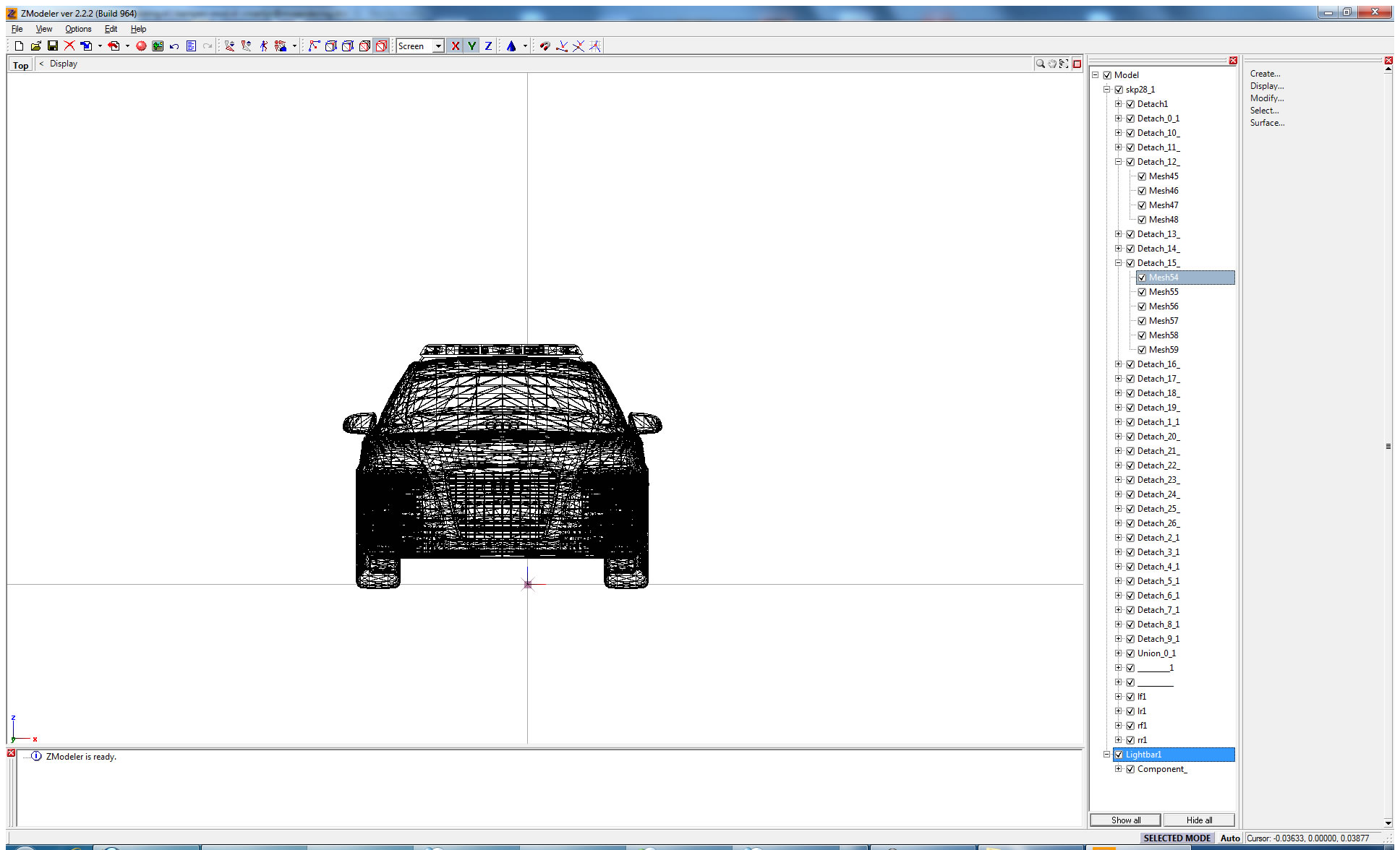Click the New file icon
The image size is (1400, 850).
tap(19, 46)
